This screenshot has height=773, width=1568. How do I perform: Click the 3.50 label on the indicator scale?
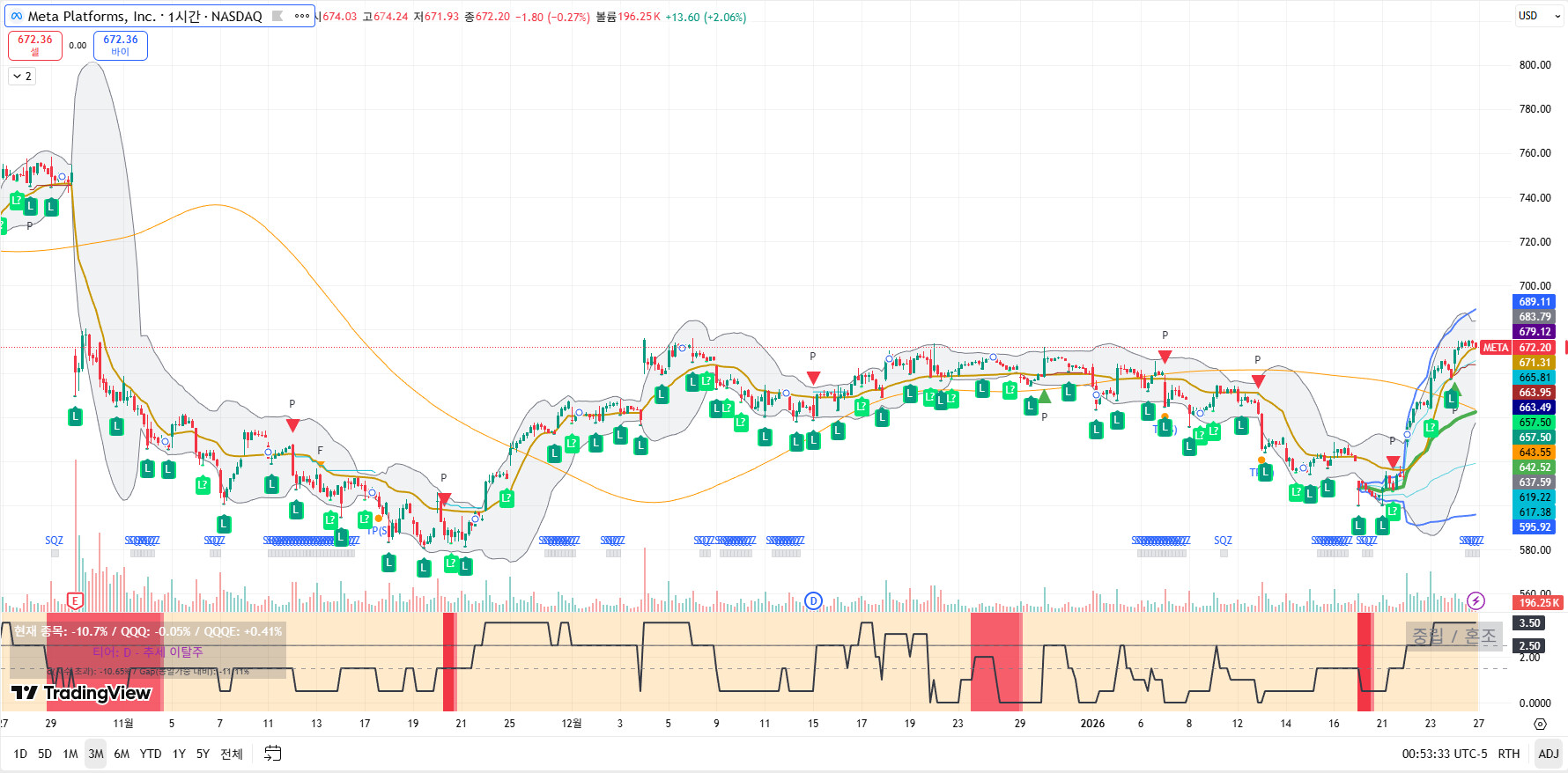(1529, 623)
